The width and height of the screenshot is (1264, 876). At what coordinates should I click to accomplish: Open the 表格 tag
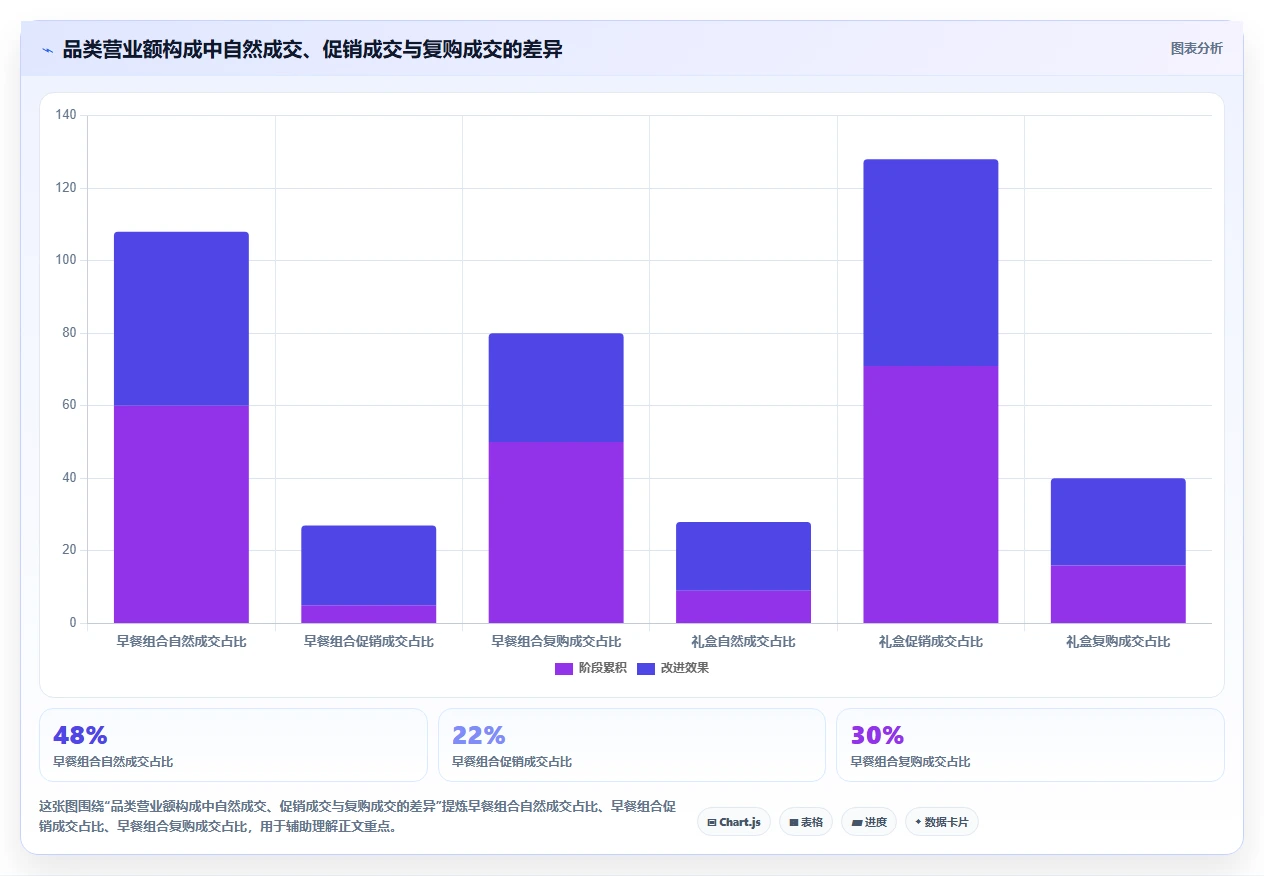(806, 822)
